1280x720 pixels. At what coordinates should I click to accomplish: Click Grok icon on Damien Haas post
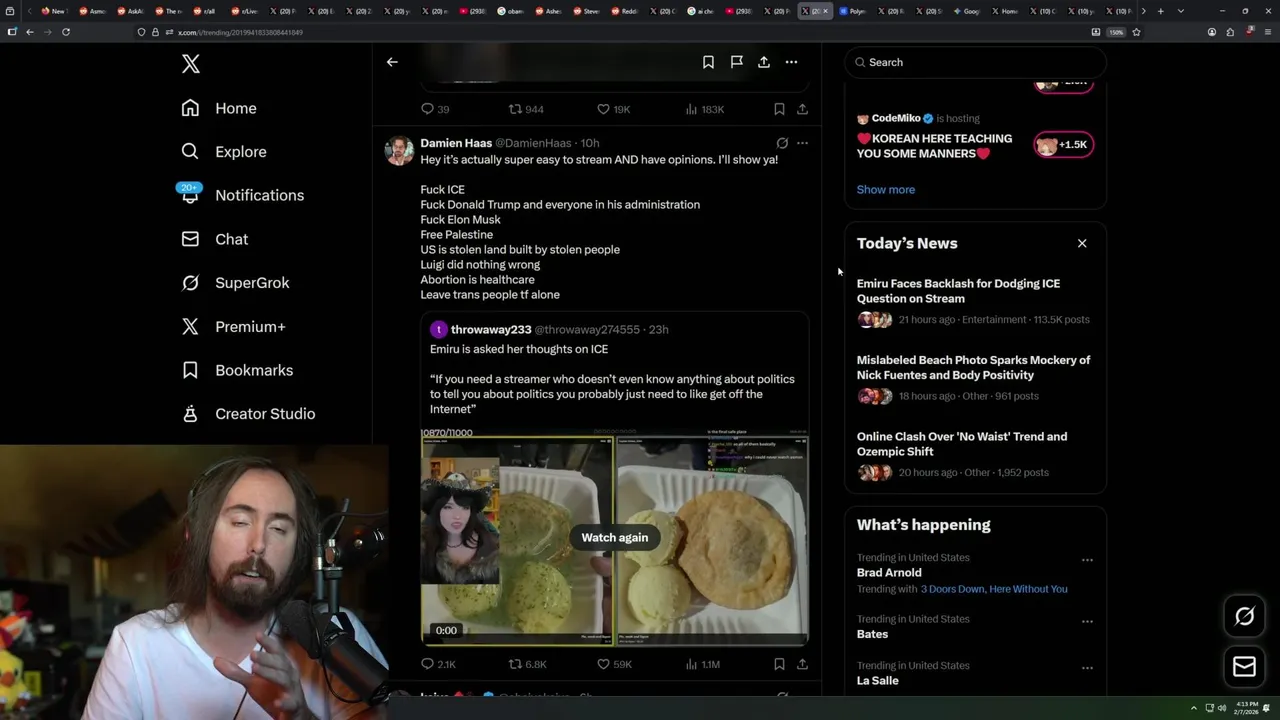pos(782,143)
